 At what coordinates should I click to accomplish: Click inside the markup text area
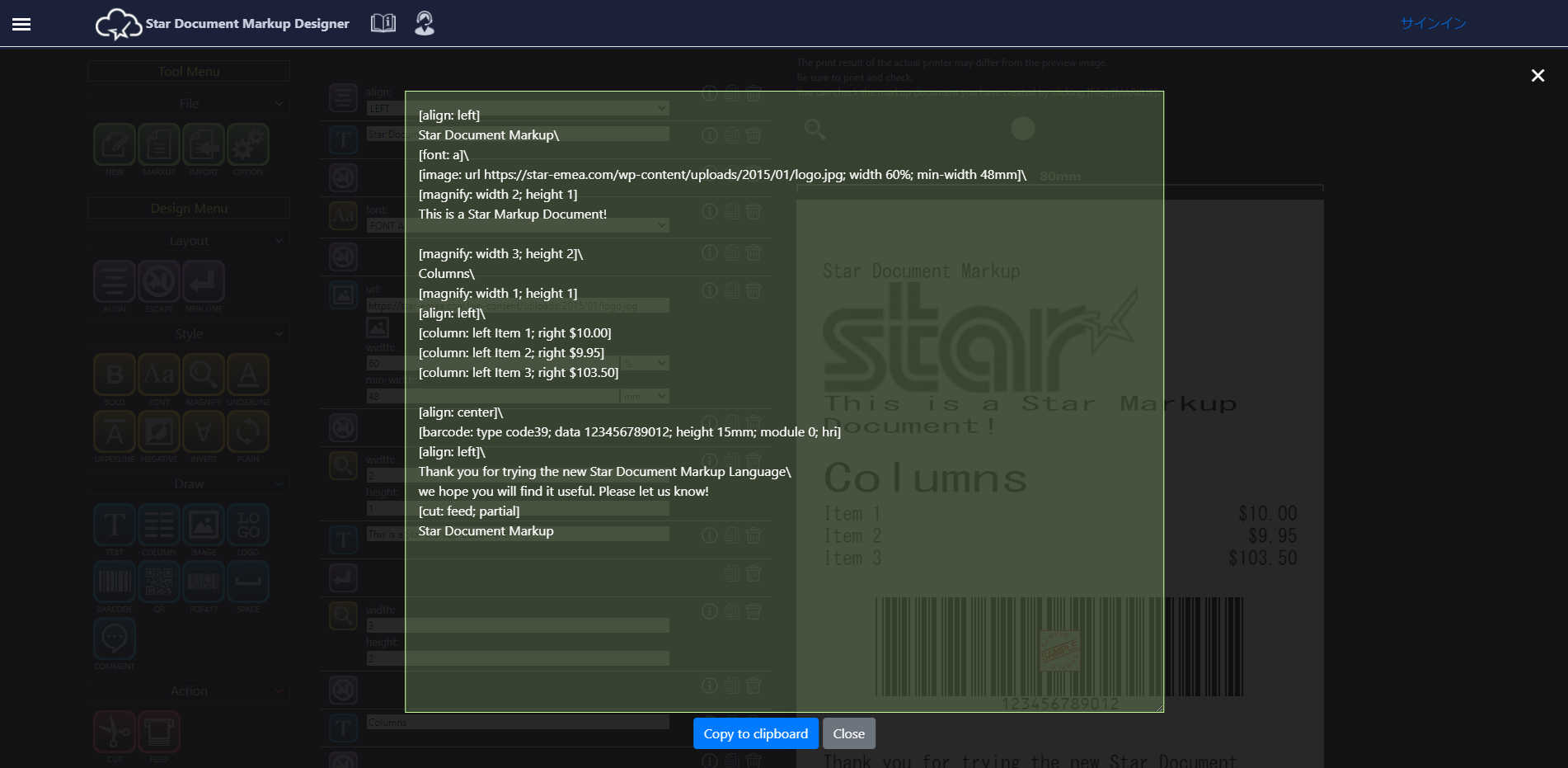click(x=783, y=619)
